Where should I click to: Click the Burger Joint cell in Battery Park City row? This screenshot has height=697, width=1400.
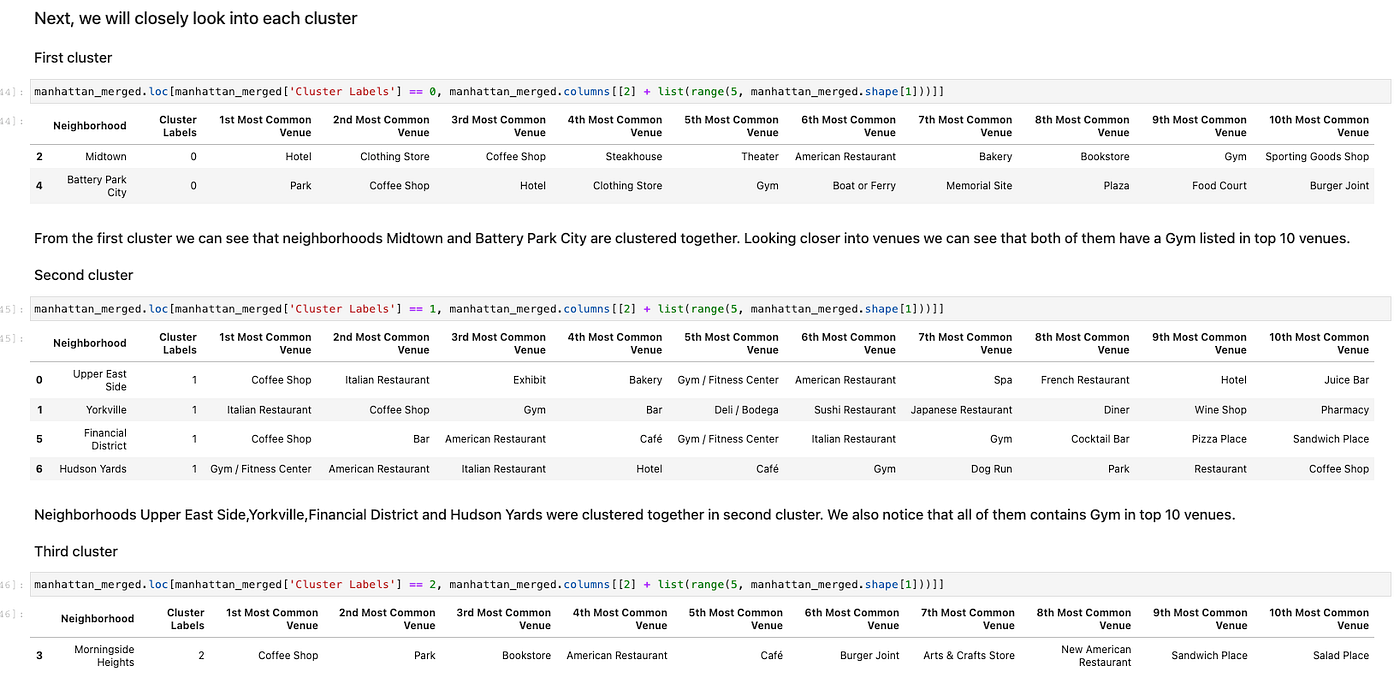(1339, 186)
